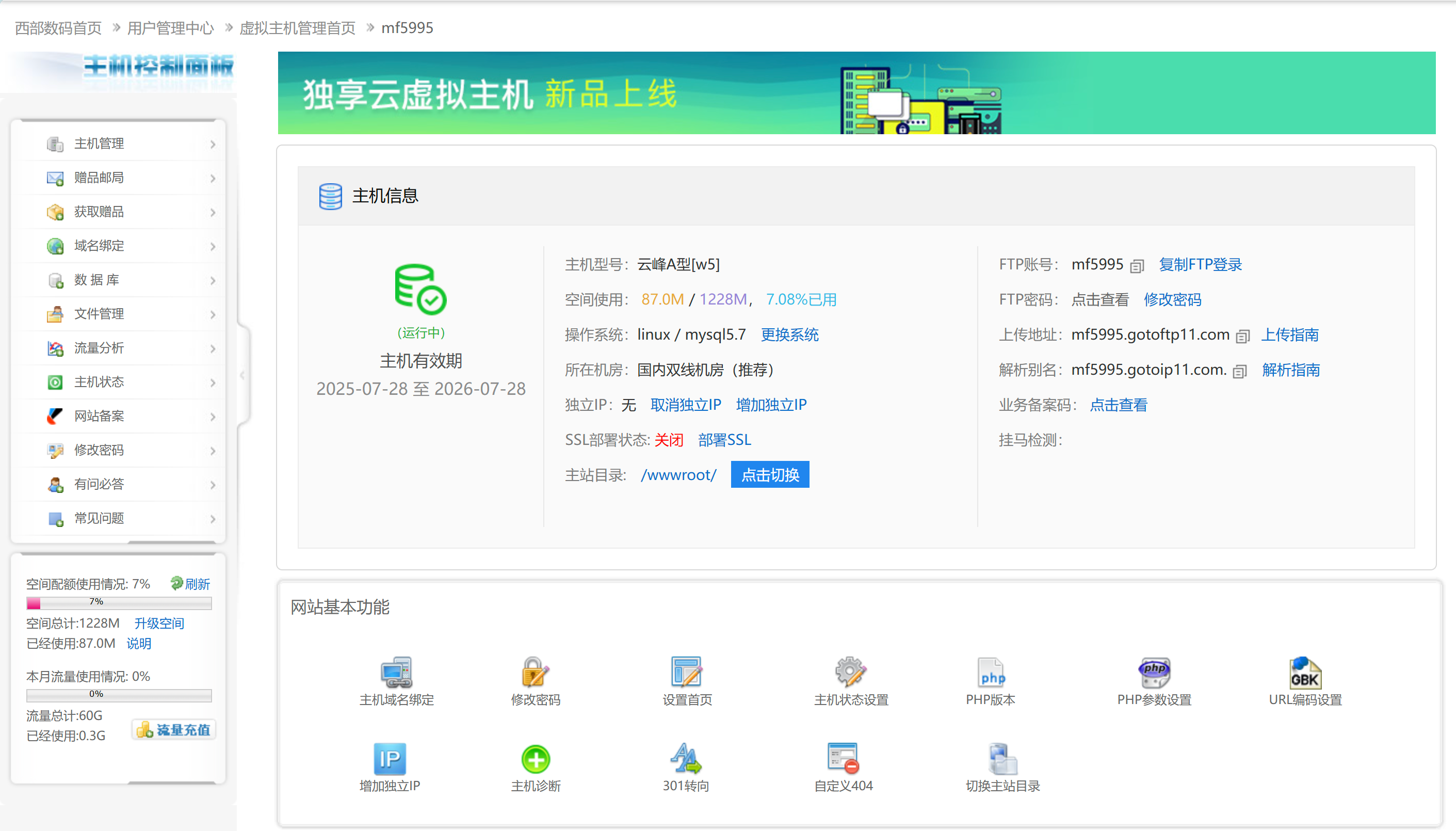Image resolution: width=1456 pixels, height=831 pixels.
Task: Click the PHP版本 icon
Action: pyautogui.click(x=991, y=672)
